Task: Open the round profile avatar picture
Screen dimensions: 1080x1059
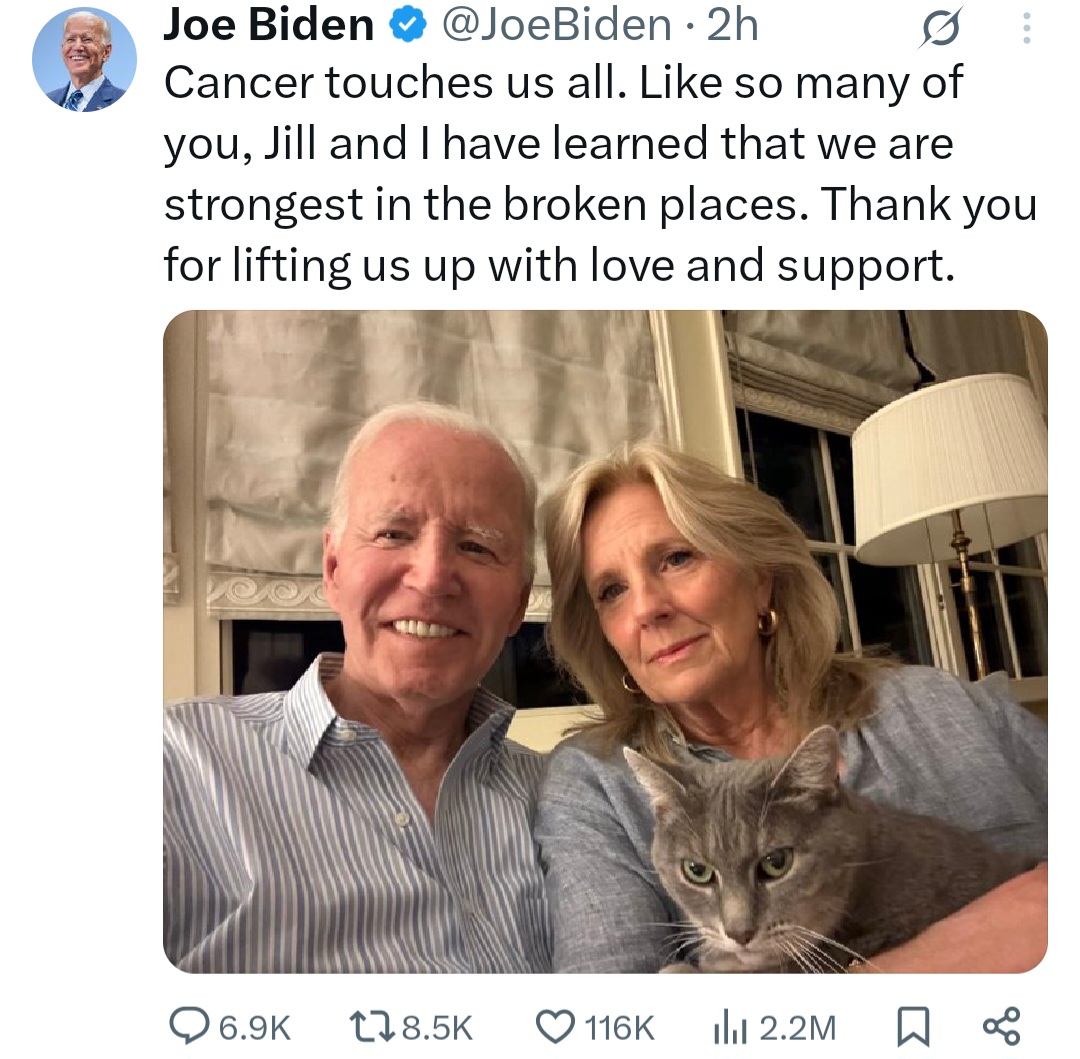Action: (84, 60)
